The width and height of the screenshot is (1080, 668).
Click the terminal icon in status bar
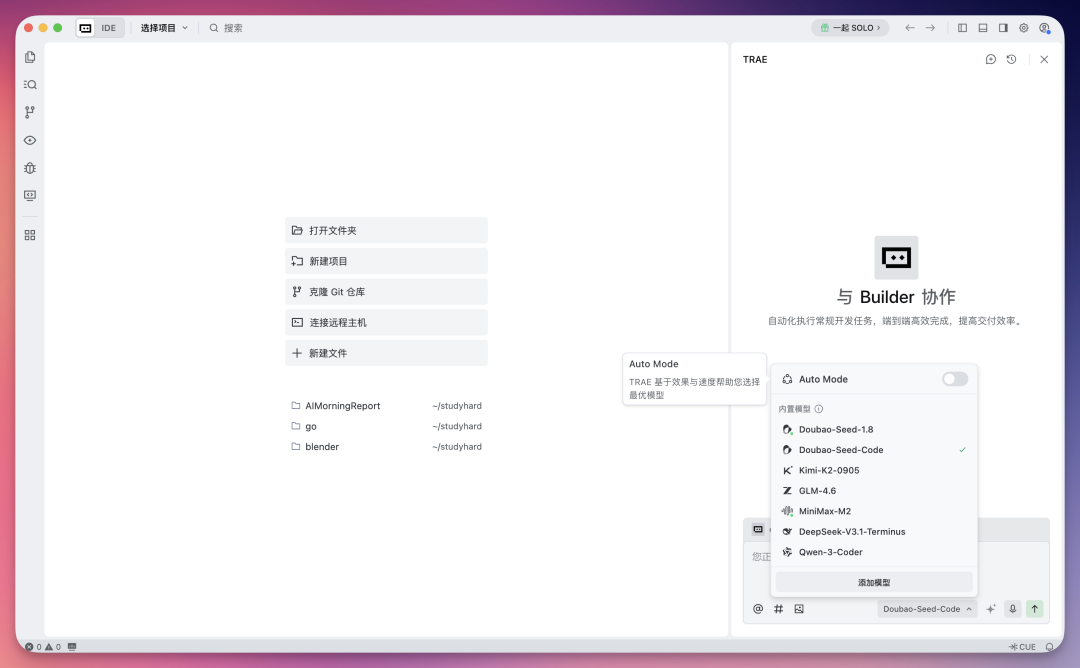click(72, 647)
